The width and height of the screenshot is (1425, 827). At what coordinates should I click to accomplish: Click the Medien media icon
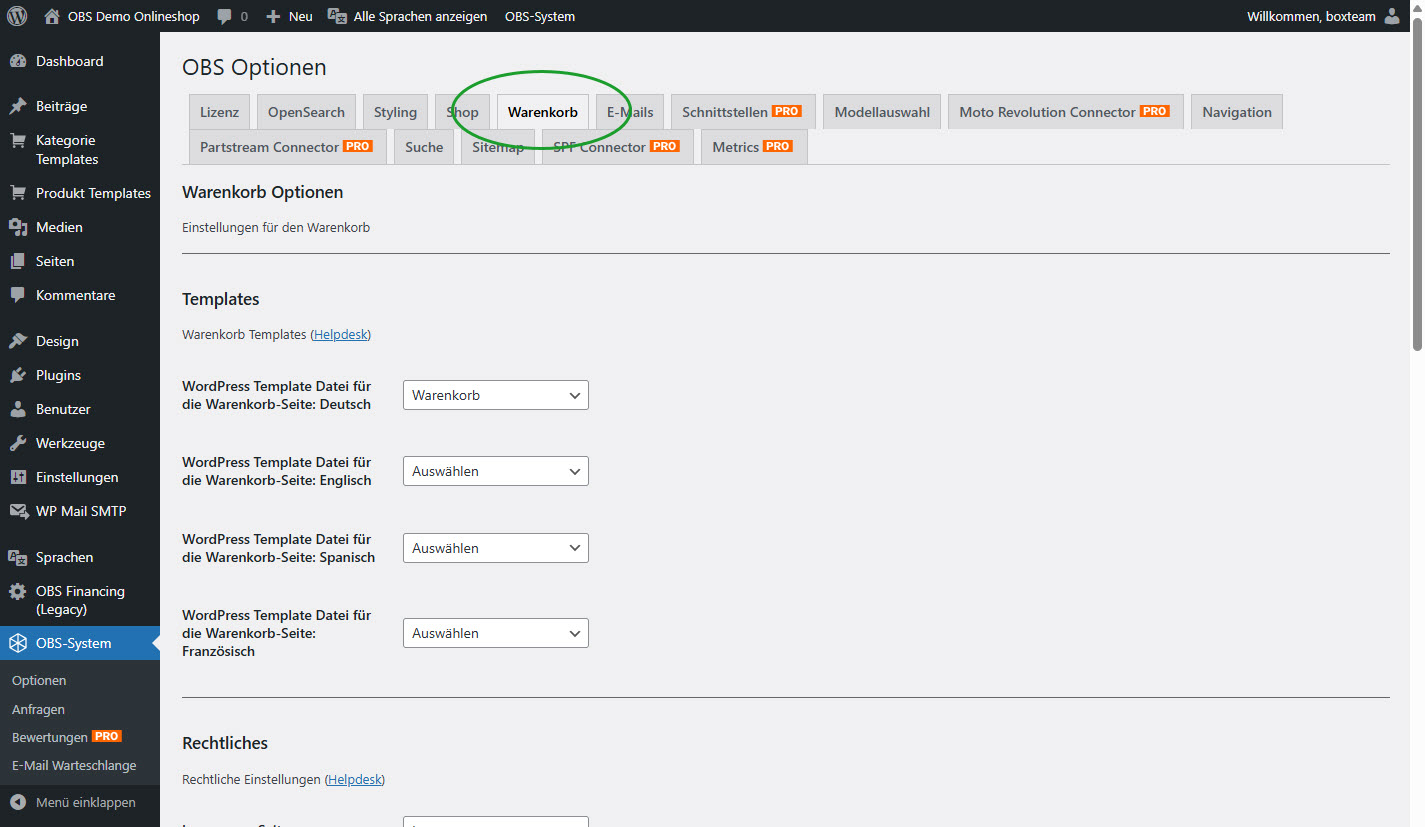point(18,227)
